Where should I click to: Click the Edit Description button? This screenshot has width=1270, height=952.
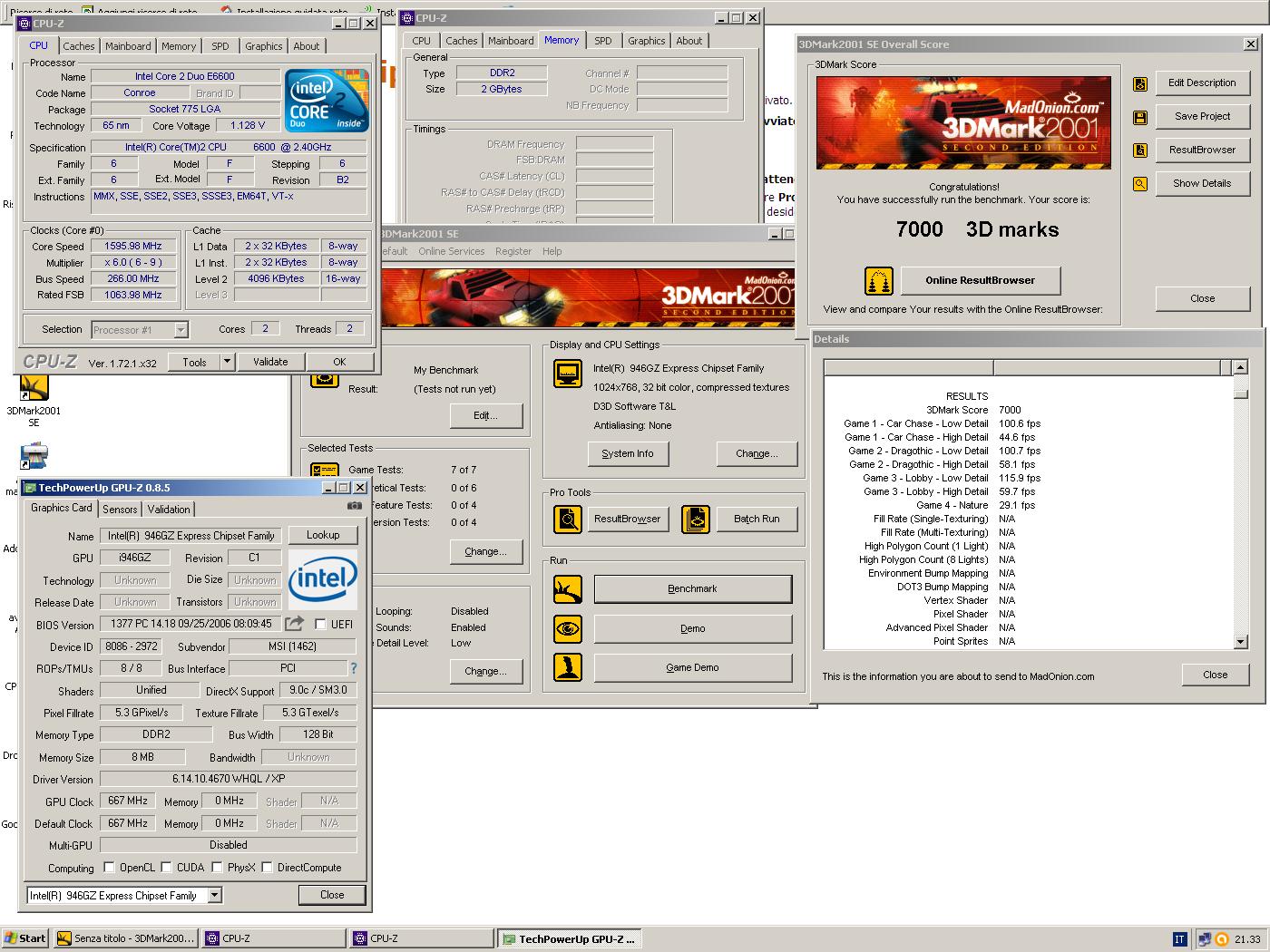coord(1202,83)
